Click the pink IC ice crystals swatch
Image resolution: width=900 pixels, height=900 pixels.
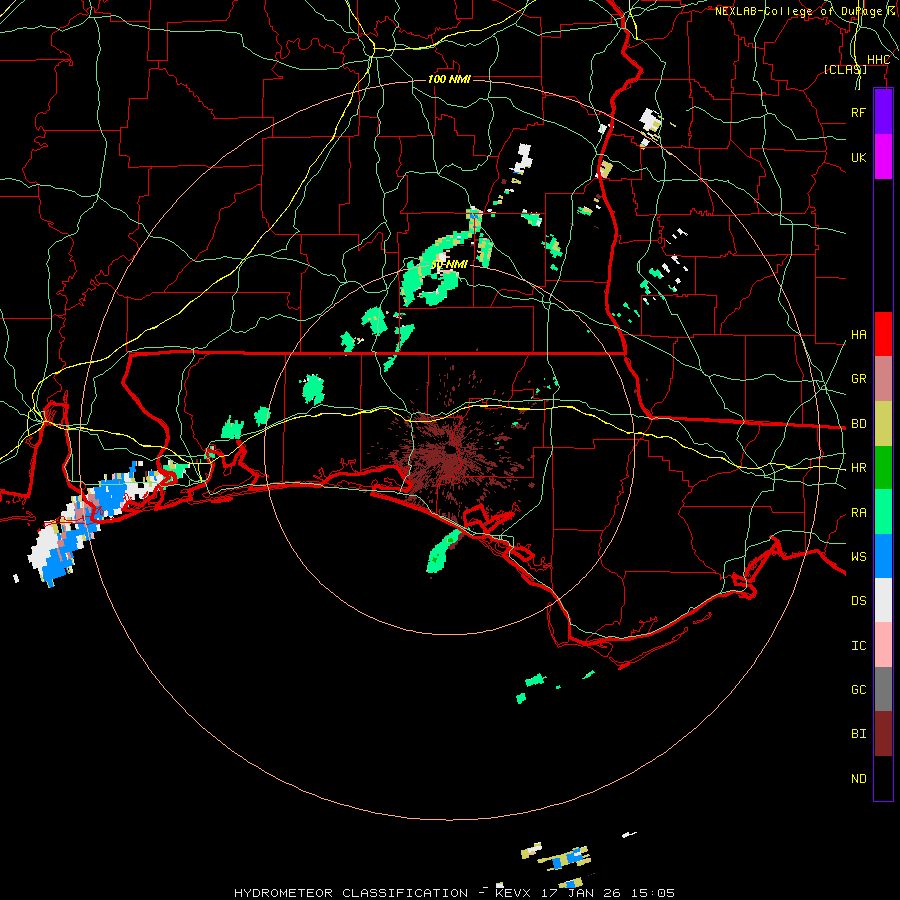tap(883, 645)
